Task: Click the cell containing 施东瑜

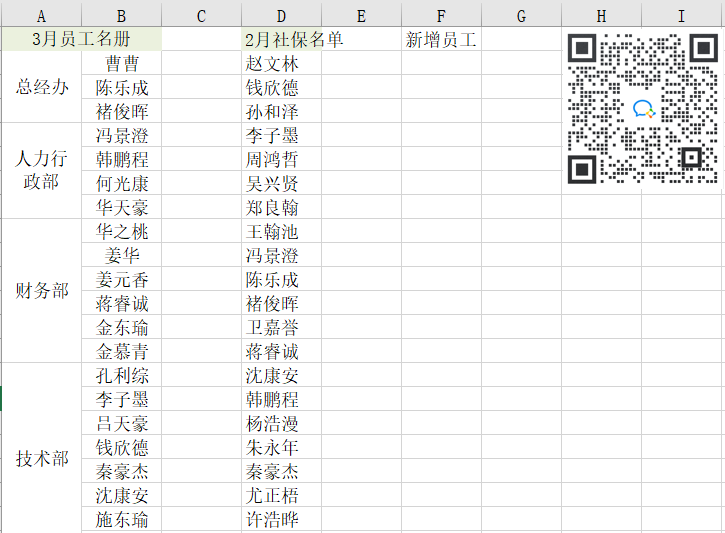Action: tap(121, 520)
